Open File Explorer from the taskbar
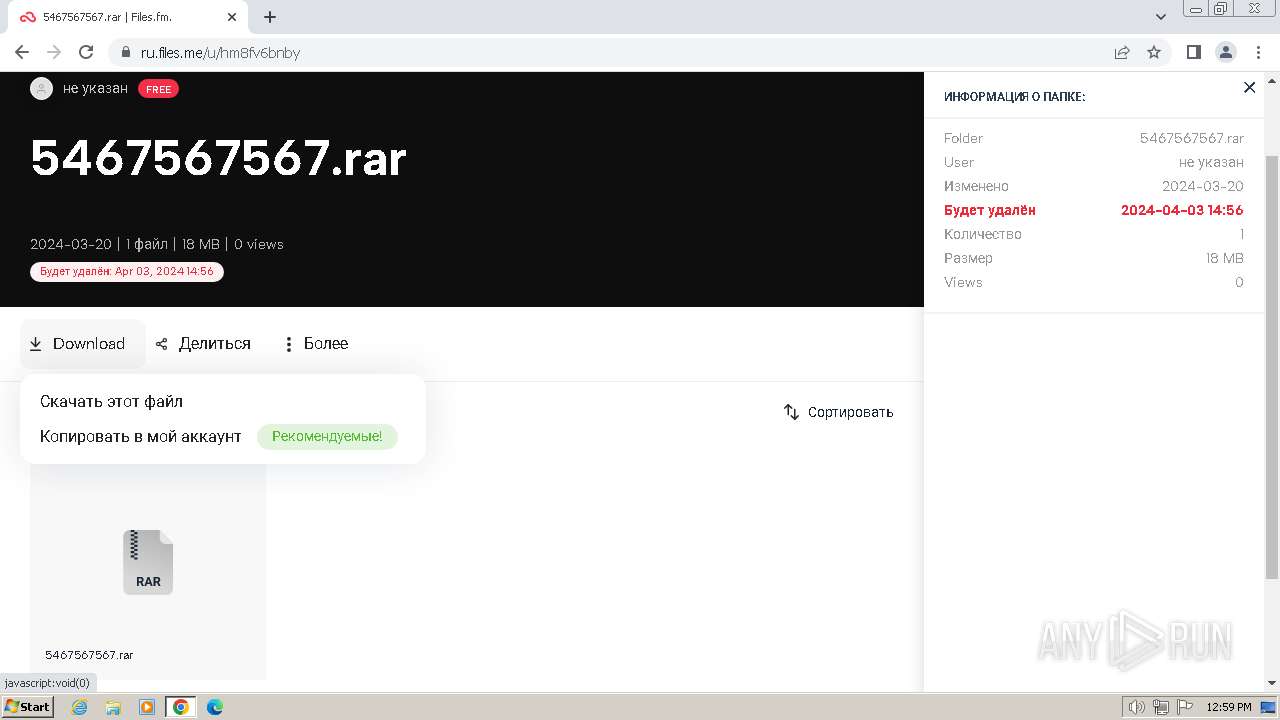Screen dimensions: 1280x720 point(113,707)
